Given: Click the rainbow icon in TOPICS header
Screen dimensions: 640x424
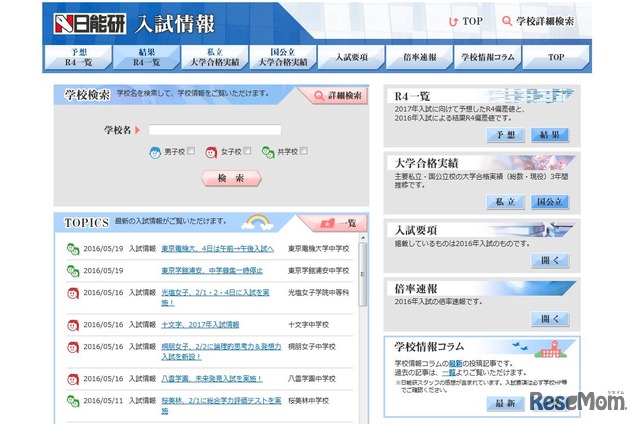Looking at the screenshot, I should (257, 222).
